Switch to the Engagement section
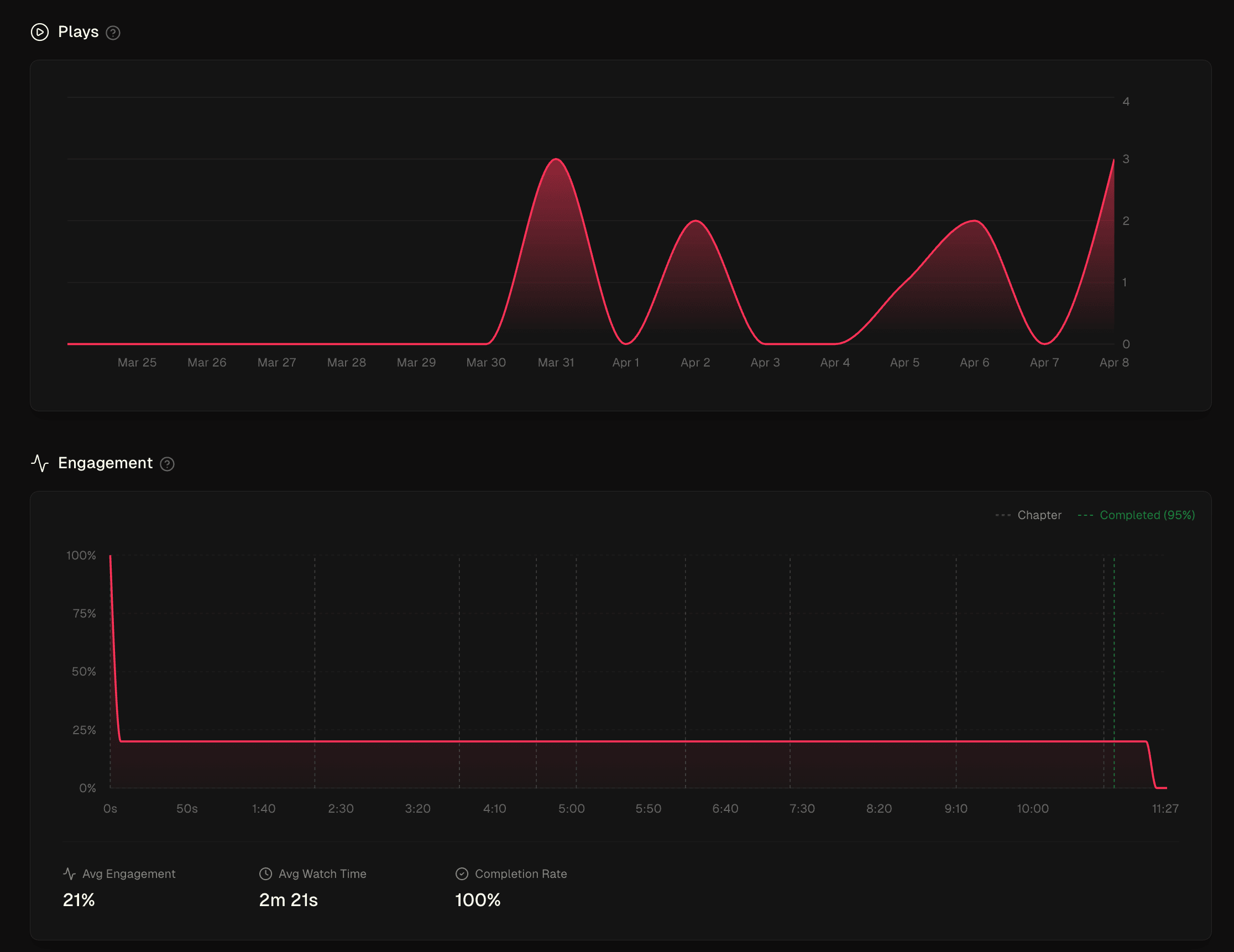This screenshot has height=952, width=1234. click(105, 463)
